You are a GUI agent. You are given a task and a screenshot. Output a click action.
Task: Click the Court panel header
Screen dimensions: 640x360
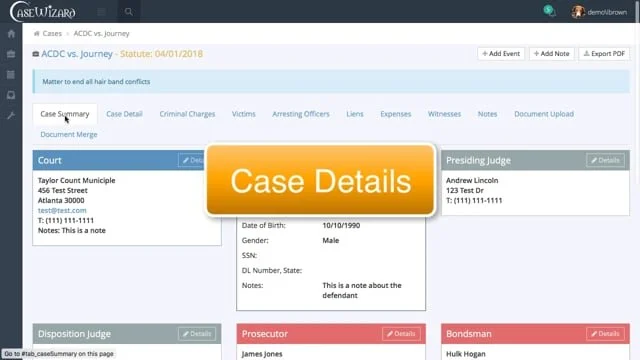pos(127,160)
